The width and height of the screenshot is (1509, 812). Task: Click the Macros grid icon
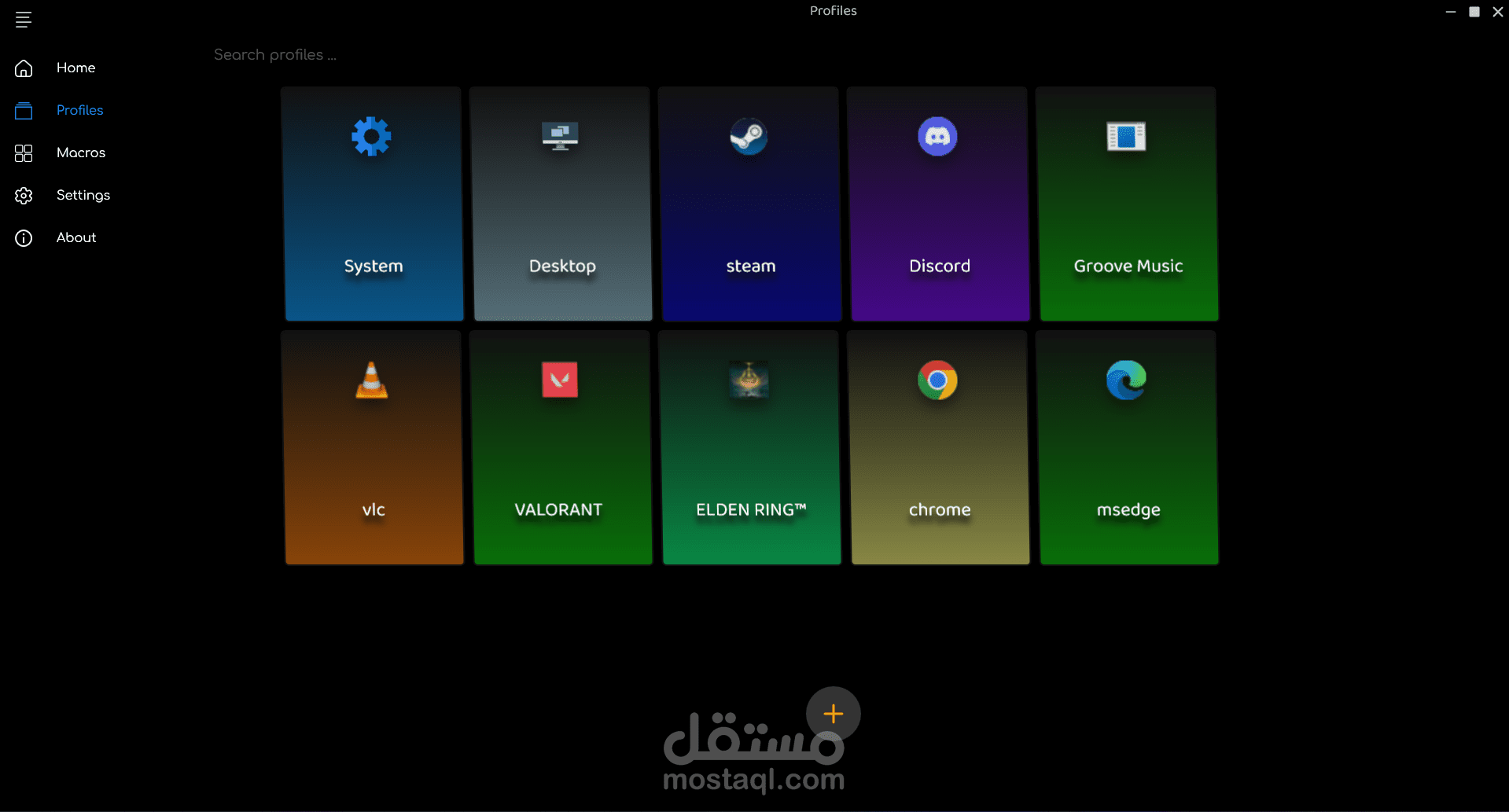point(24,153)
